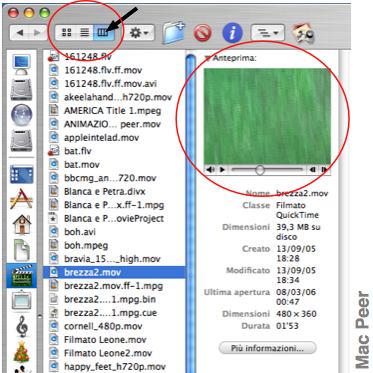The height and width of the screenshot is (373, 373).
Task: Select the bat.flv file
Action: click(x=114, y=151)
